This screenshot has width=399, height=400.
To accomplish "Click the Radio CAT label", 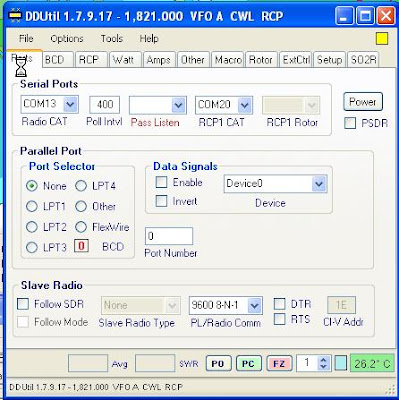I will click(x=44, y=122).
